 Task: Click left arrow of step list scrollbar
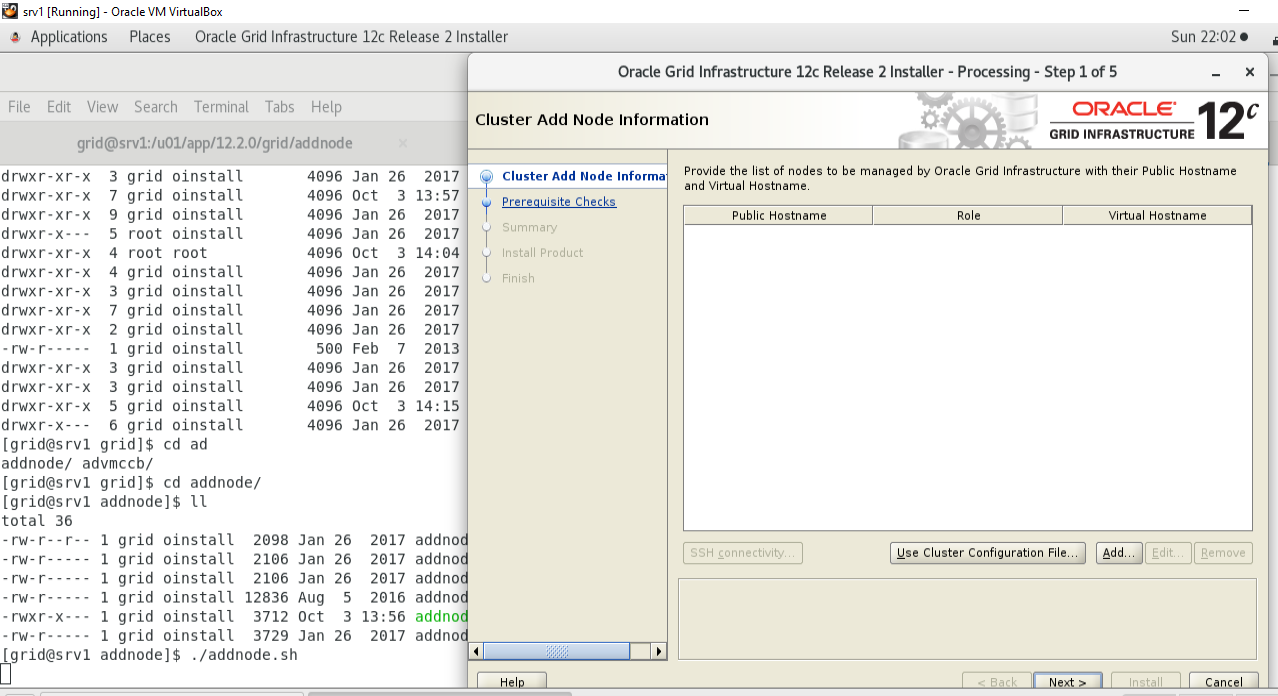[x=477, y=651]
